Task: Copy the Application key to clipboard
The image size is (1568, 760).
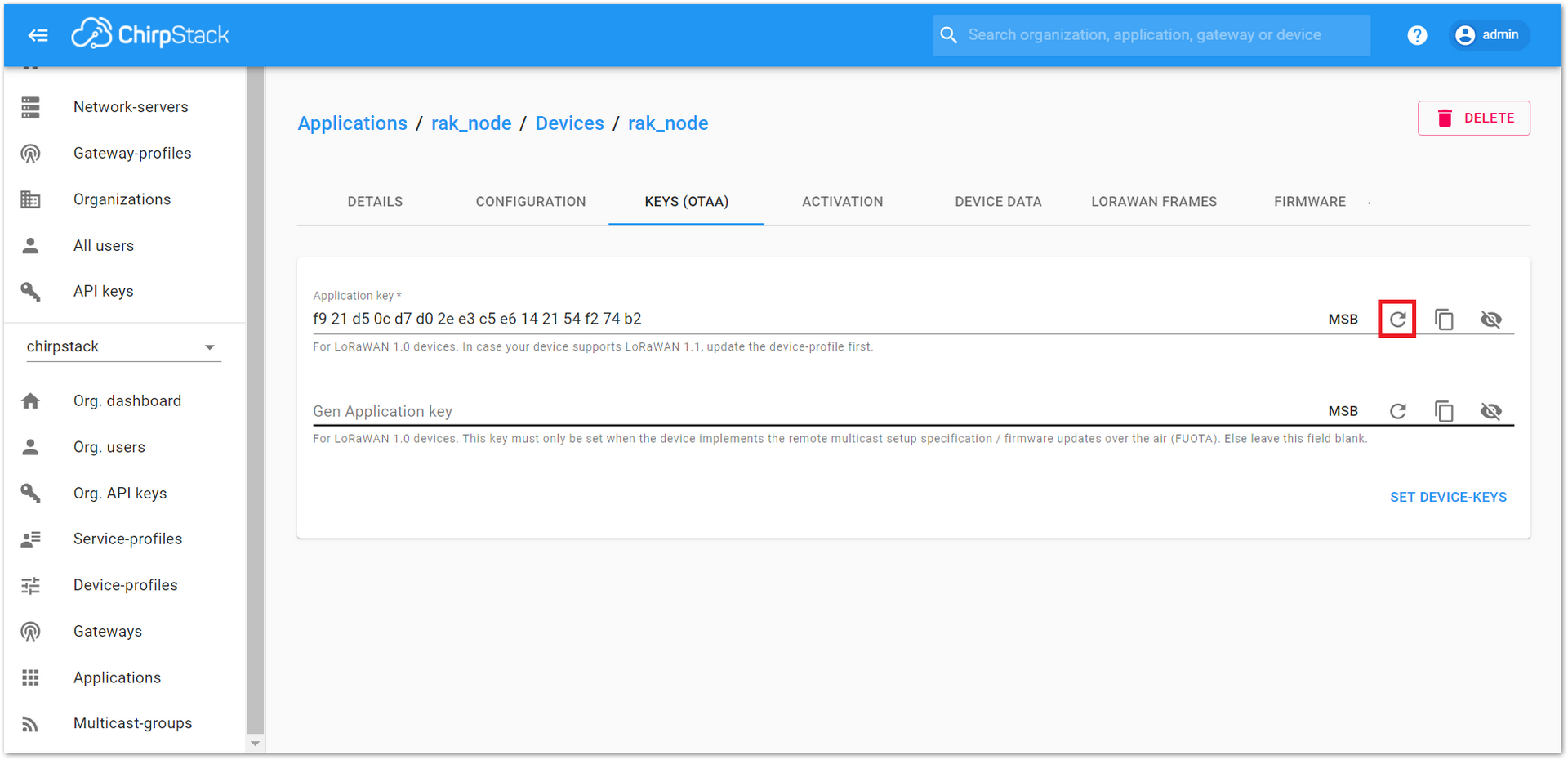Action: click(1444, 319)
